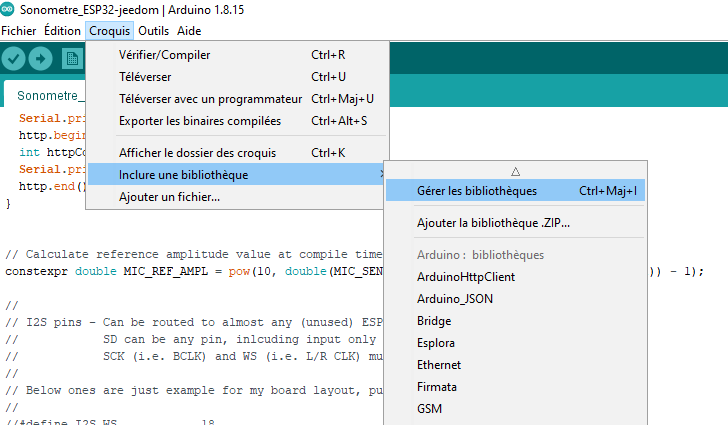Click the MIC_REF_AMPL constexpr code line
728x425 pixels.
(x=194, y=271)
